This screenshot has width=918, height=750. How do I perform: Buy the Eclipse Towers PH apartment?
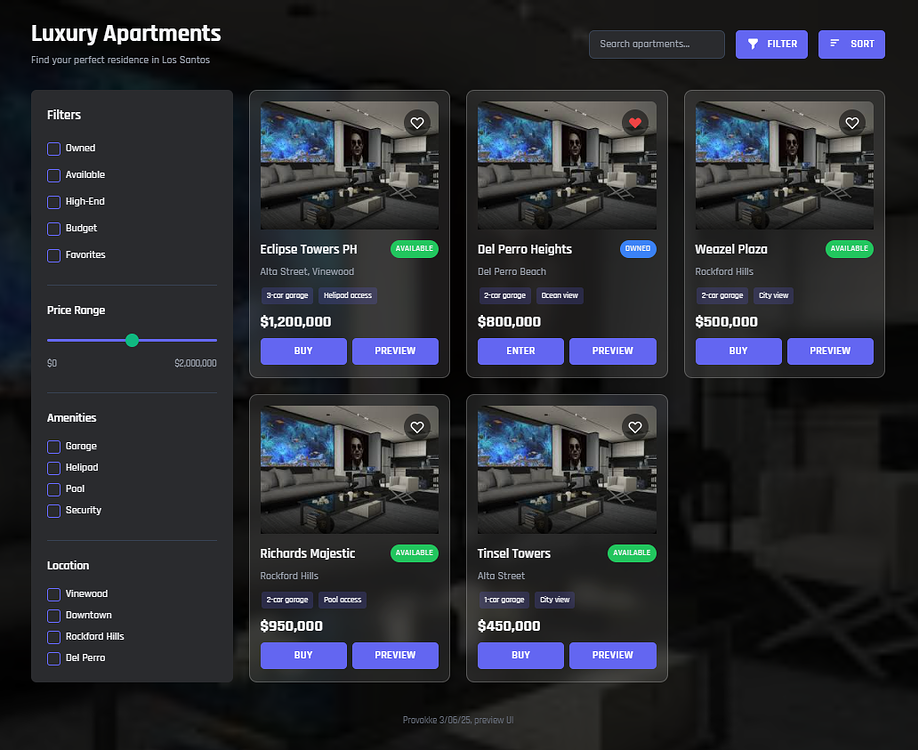303,351
